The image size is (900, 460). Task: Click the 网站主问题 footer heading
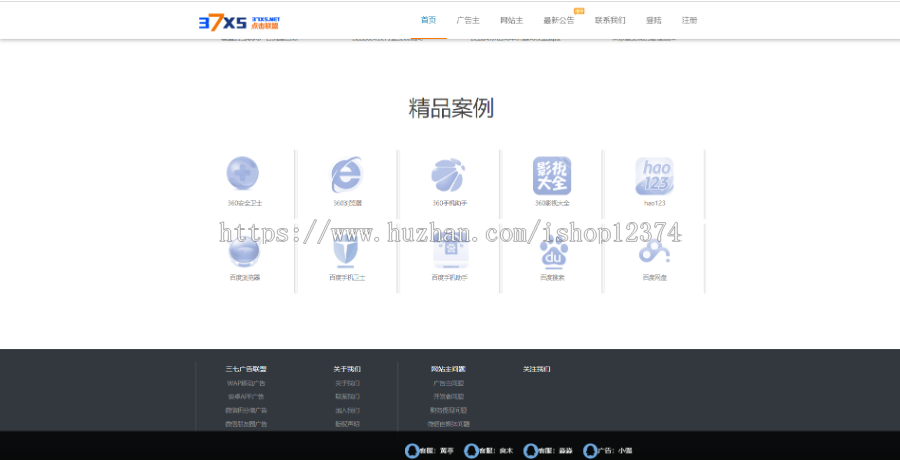448,369
